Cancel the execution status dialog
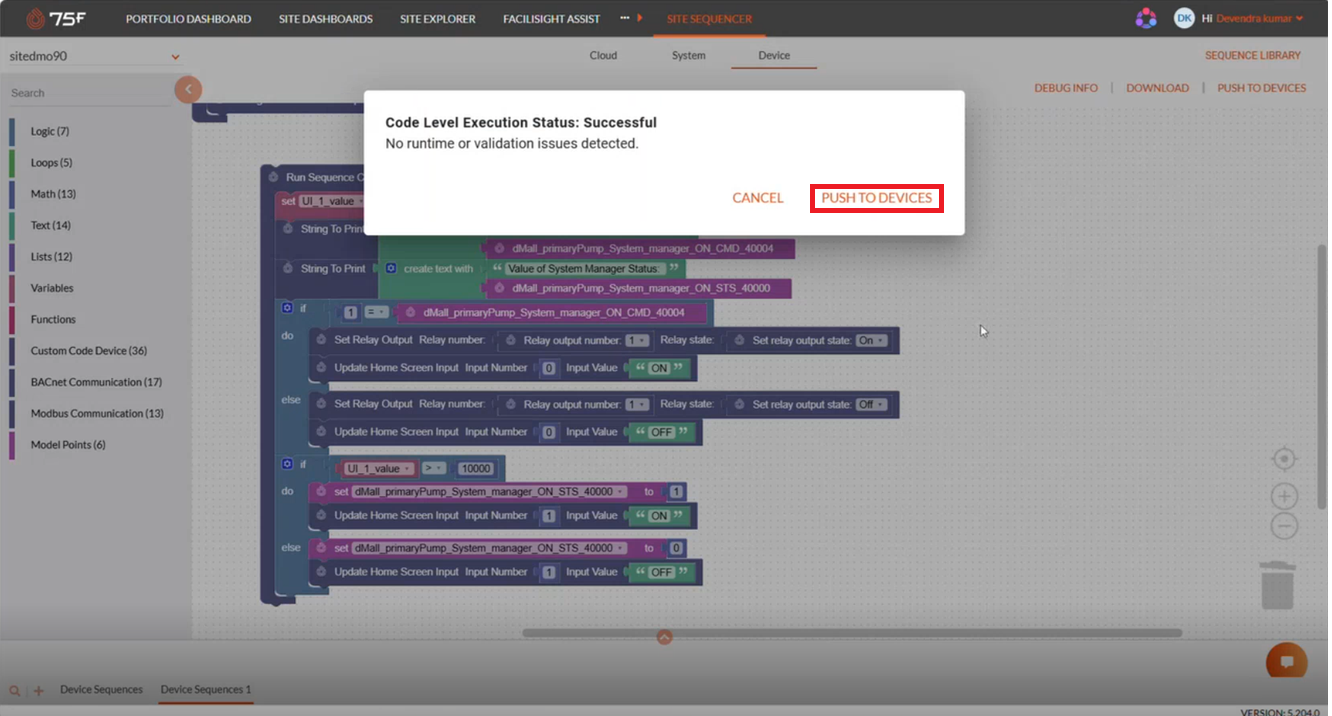This screenshot has height=716, width=1332. click(x=758, y=198)
